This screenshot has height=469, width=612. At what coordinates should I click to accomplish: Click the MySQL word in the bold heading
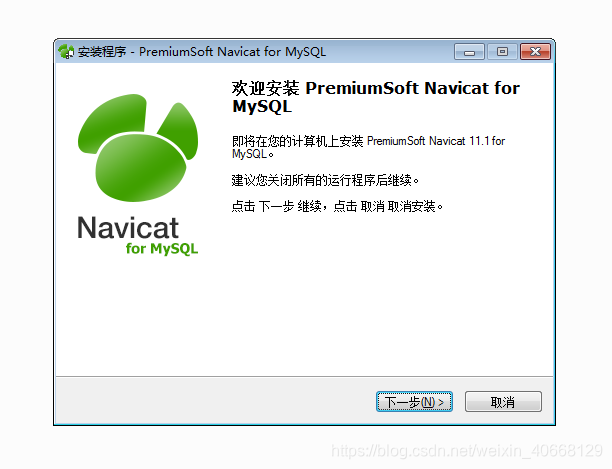(262, 107)
